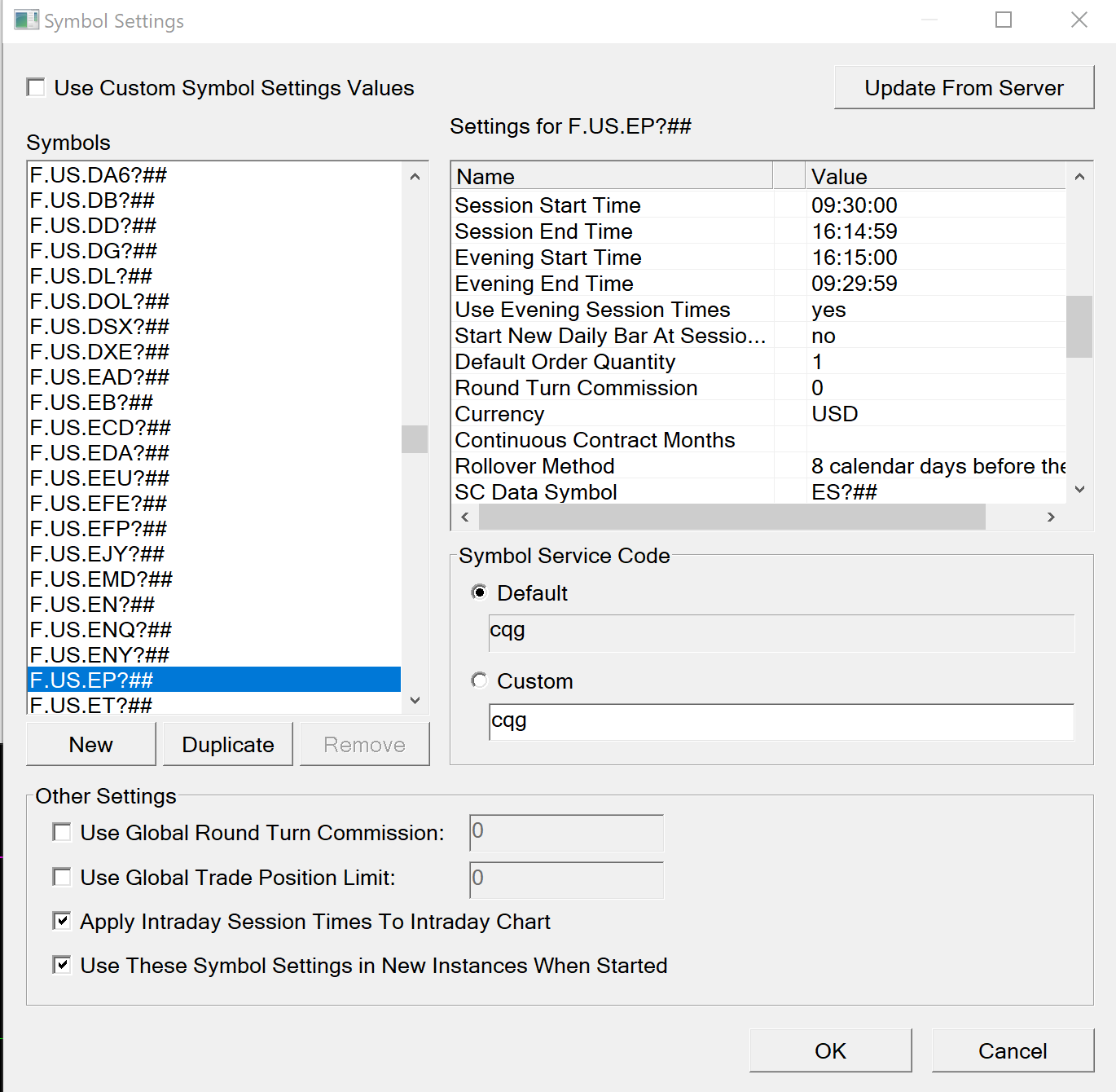Select symbol F.US.EMD?##

(214, 579)
